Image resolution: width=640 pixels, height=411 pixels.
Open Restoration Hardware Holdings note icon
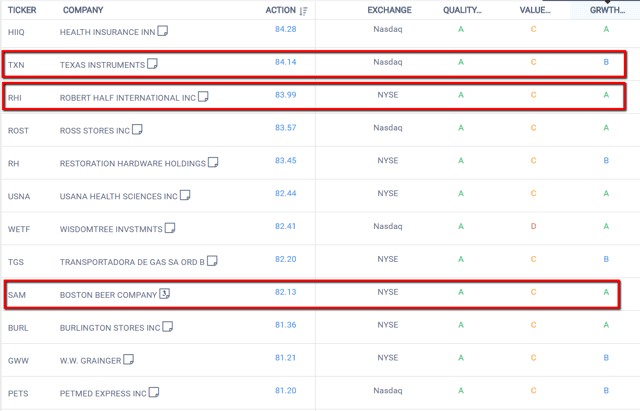click(213, 162)
